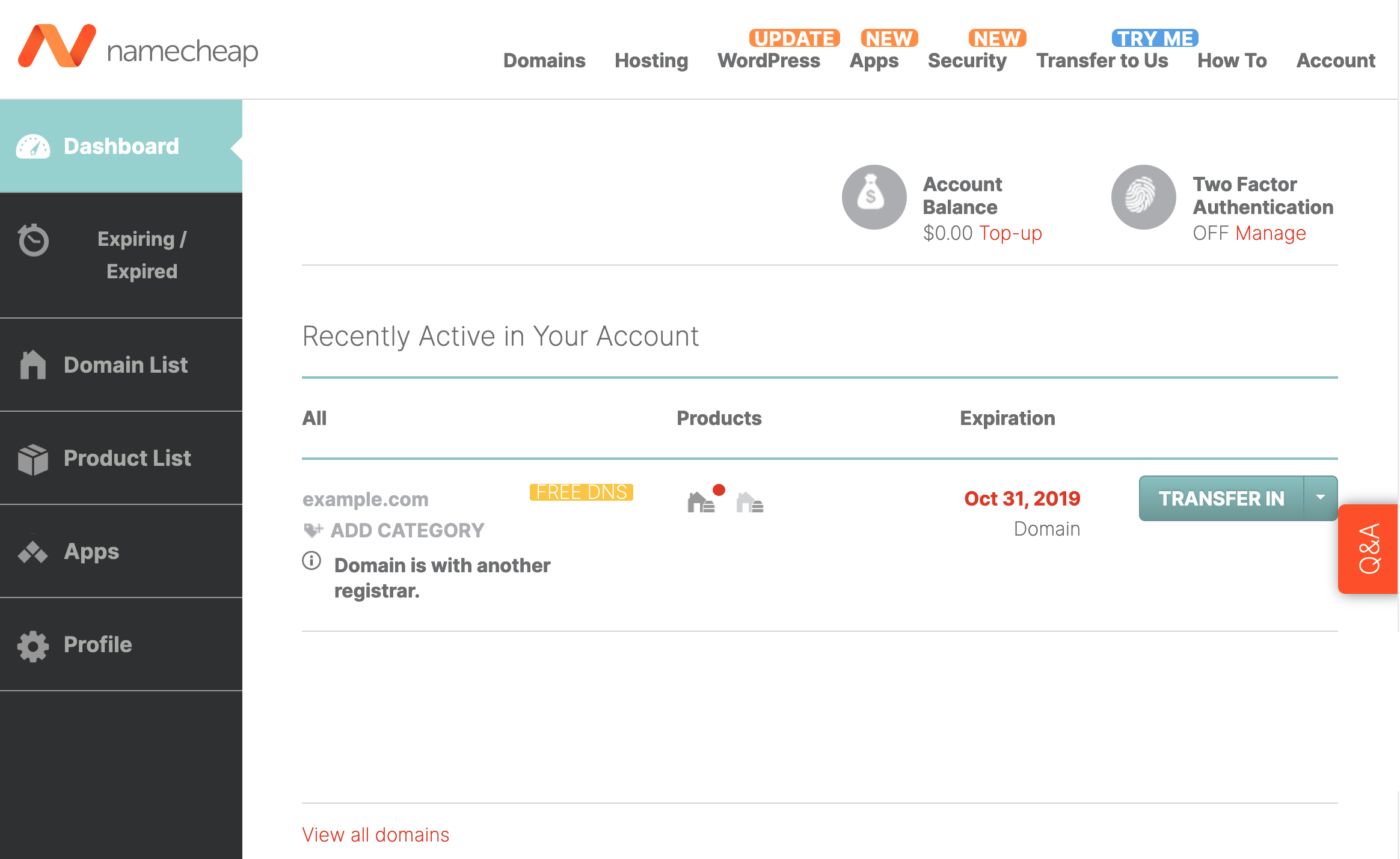Expand the Transfer In dropdown arrow
This screenshot has height=859, width=1400.
click(1321, 498)
